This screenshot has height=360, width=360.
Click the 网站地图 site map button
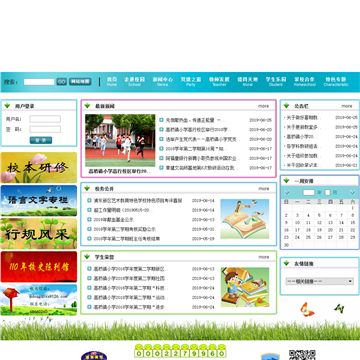point(80,82)
